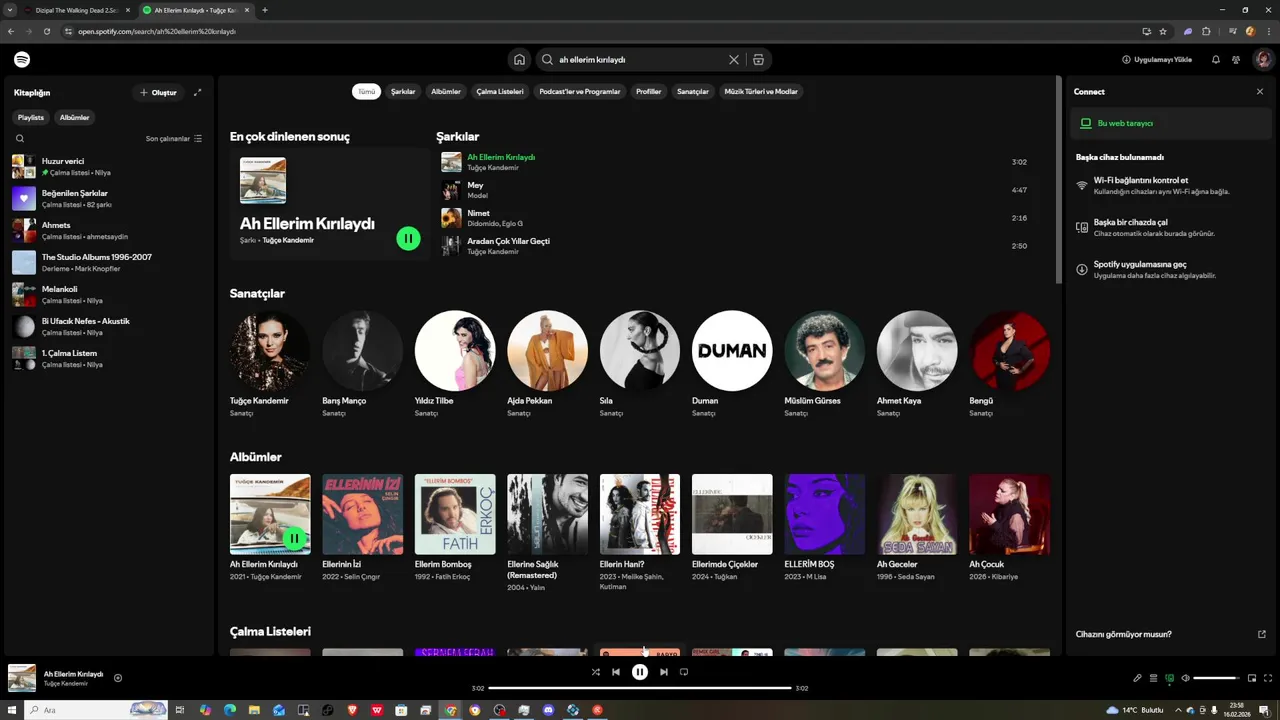
Task: Open the lyrics icon in player bar
Action: tap(1137, 678)
